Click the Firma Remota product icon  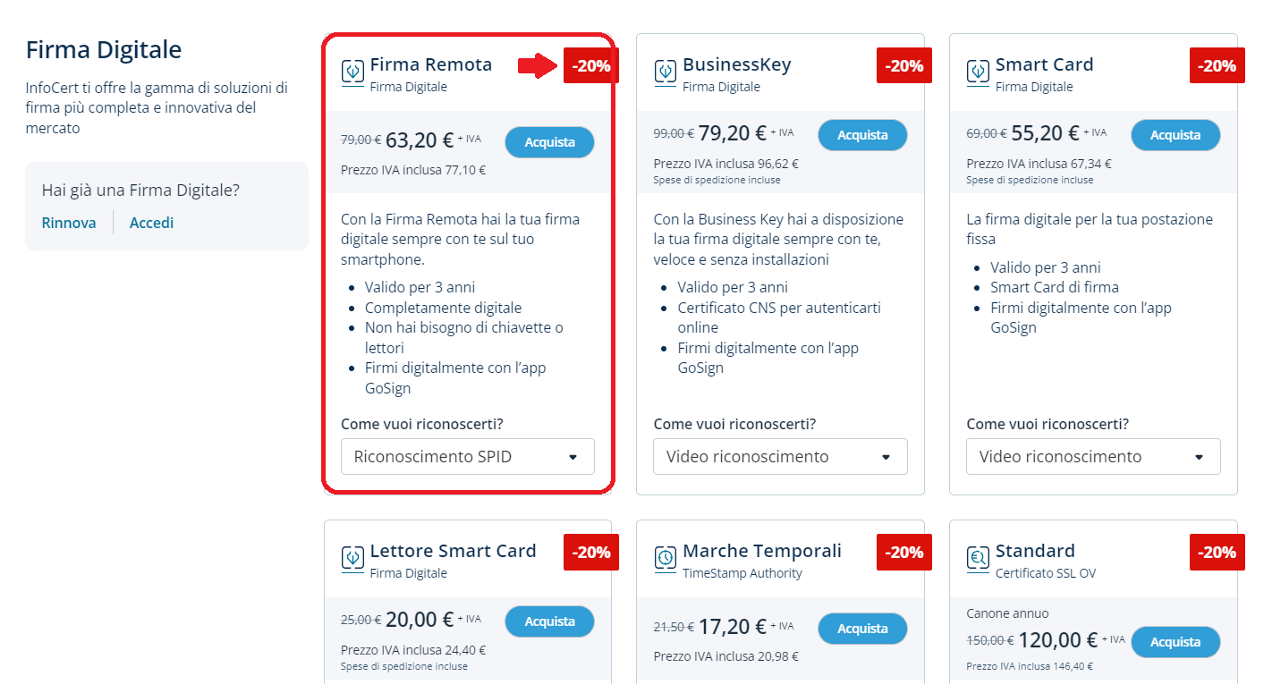352,71
